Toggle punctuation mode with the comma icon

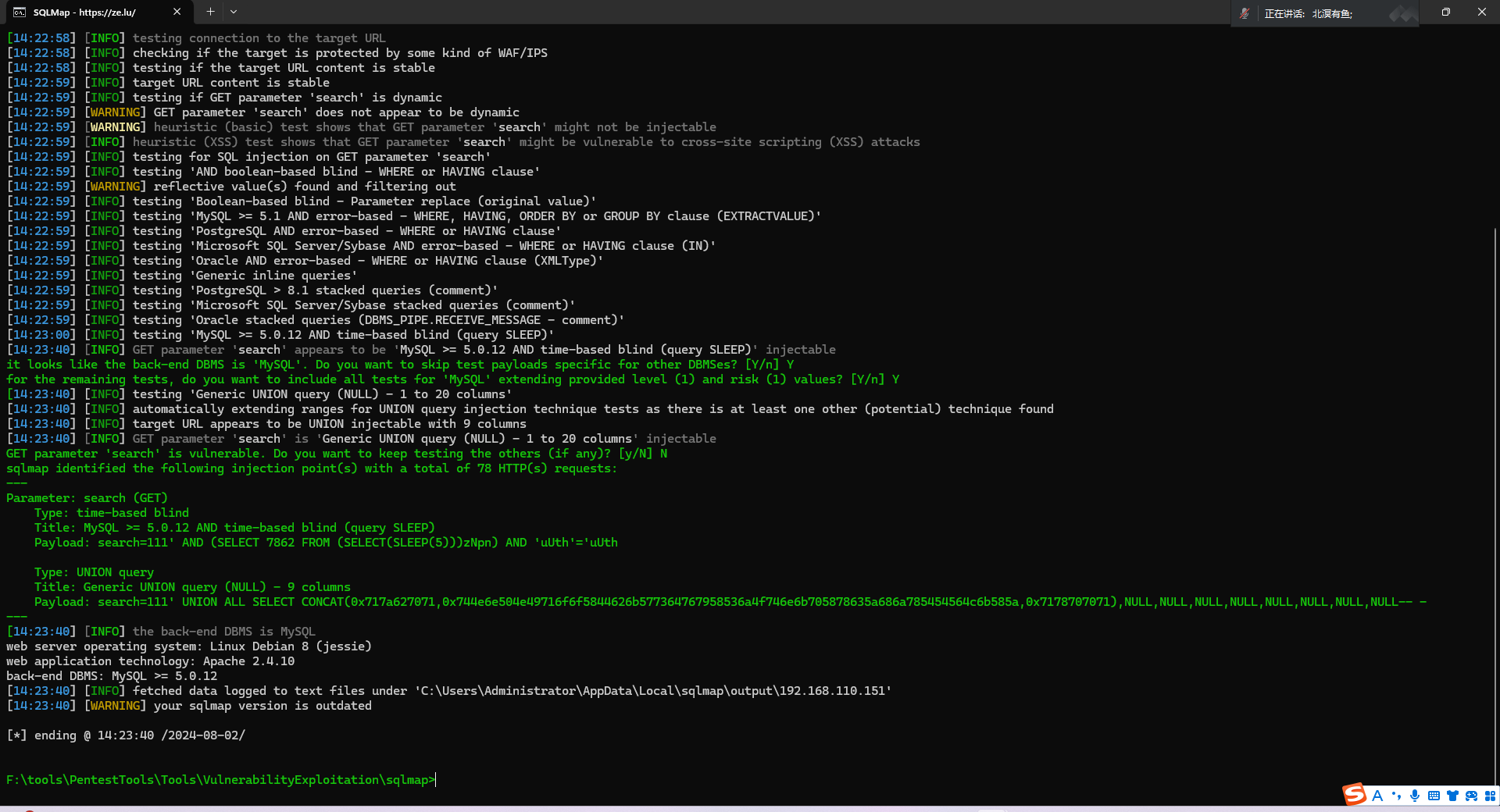1397,796
